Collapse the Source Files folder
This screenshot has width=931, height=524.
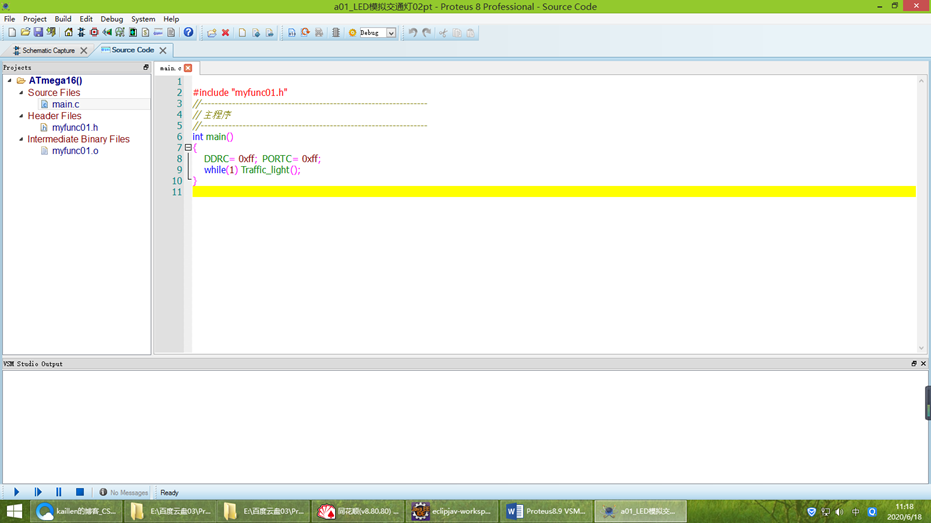[x=21, y=92]
